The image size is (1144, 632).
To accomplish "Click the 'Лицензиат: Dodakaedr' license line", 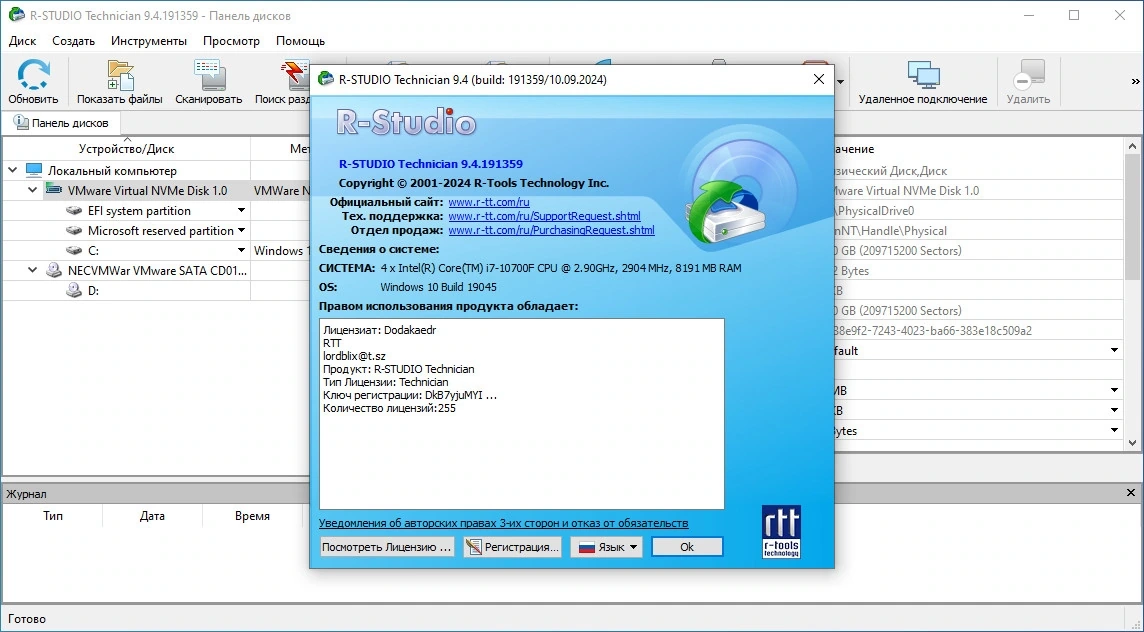I will pos(379,330).
